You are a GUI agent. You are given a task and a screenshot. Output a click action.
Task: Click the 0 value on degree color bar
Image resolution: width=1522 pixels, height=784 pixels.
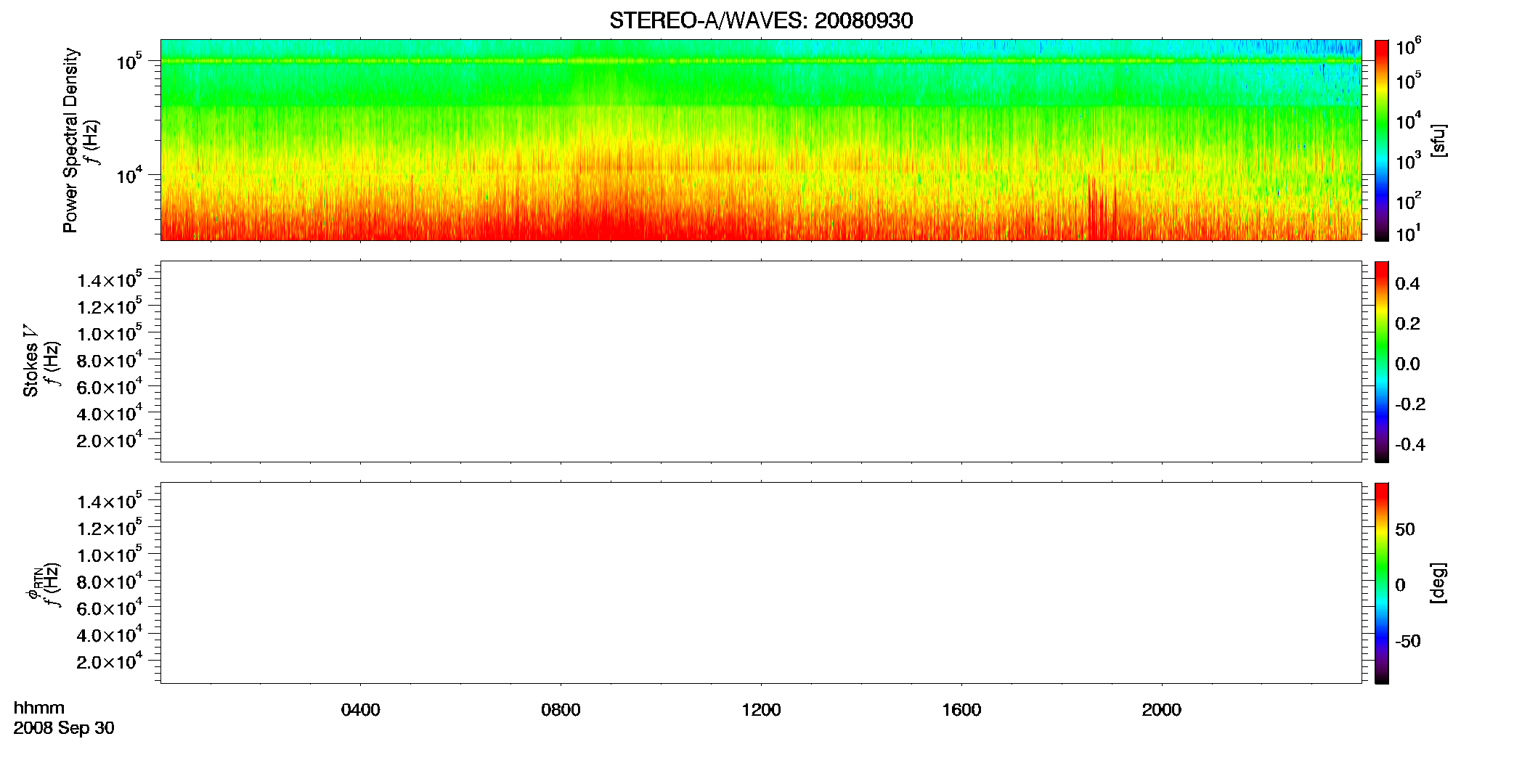click(x=1400, y=585)
